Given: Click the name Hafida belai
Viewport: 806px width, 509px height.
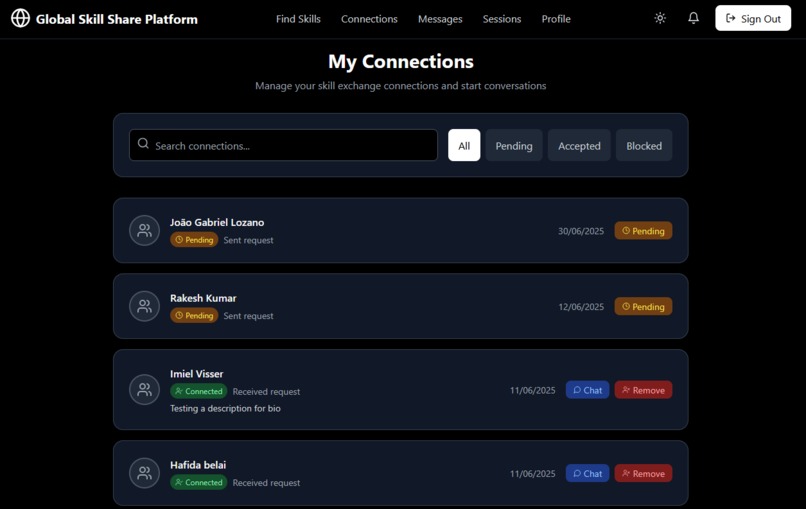Looking at the screenshot, I should (x=198, y=465).
